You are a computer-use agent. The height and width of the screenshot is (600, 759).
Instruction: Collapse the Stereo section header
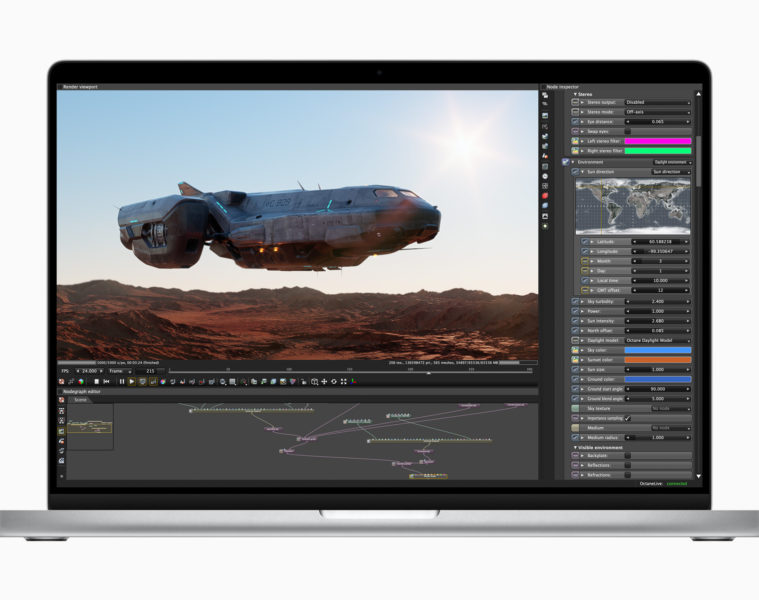(x=576, y=94)
